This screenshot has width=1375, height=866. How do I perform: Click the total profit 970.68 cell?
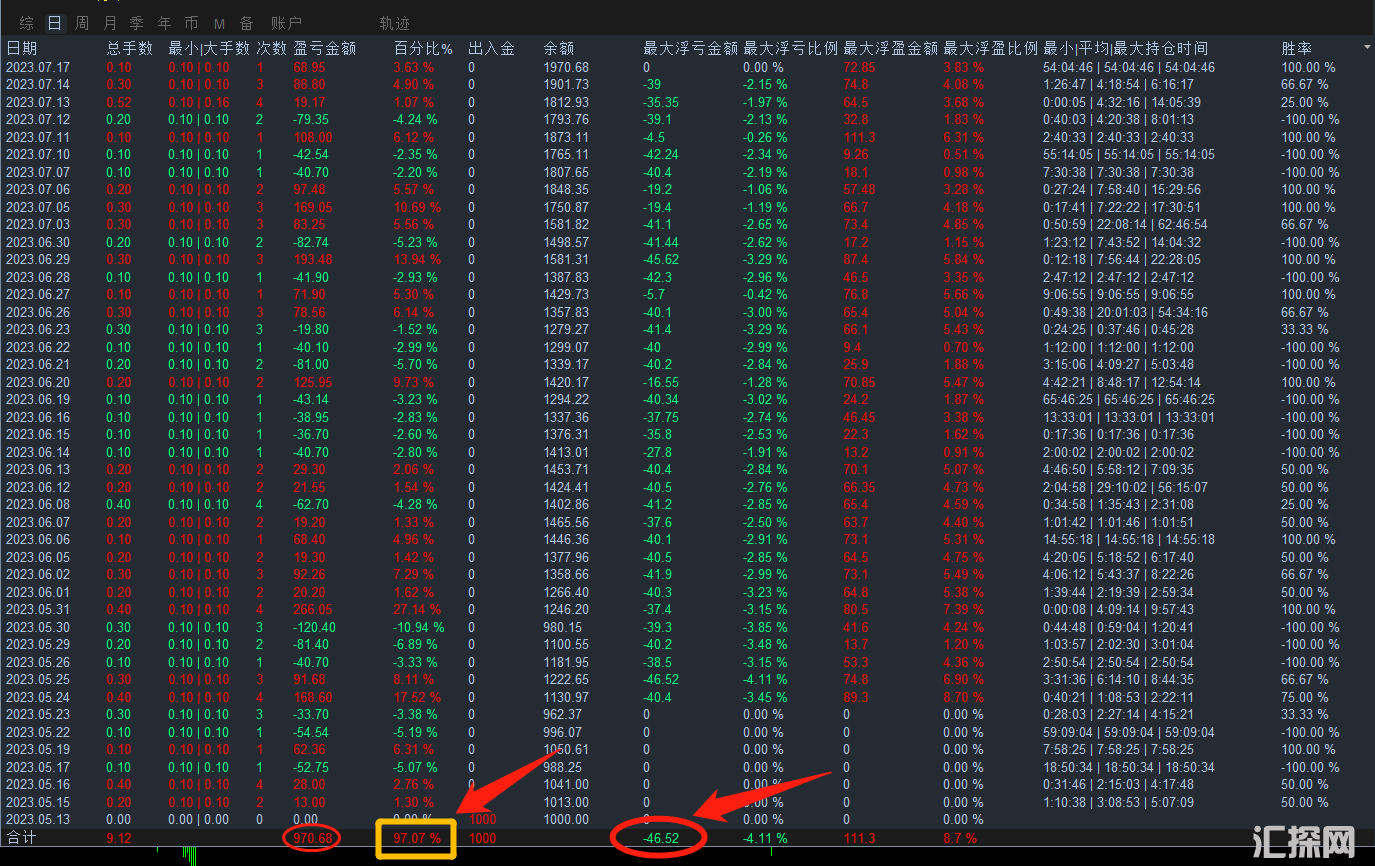click(311, 837)
